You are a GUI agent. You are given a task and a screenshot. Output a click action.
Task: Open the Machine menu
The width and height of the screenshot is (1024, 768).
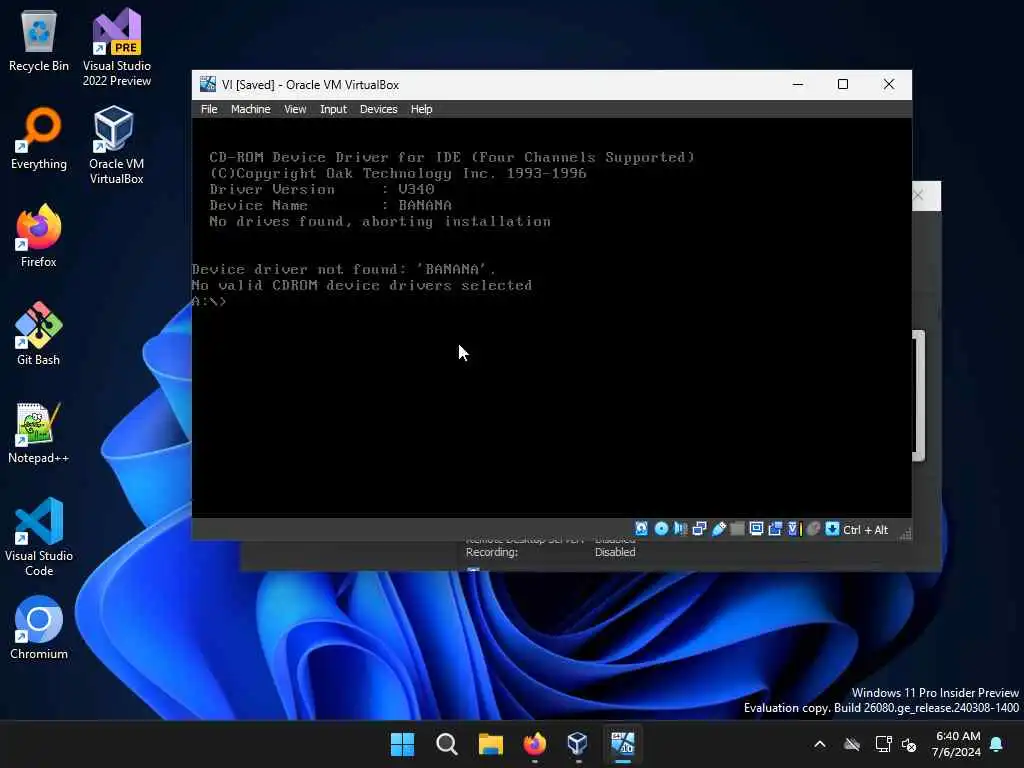[250, 109]
